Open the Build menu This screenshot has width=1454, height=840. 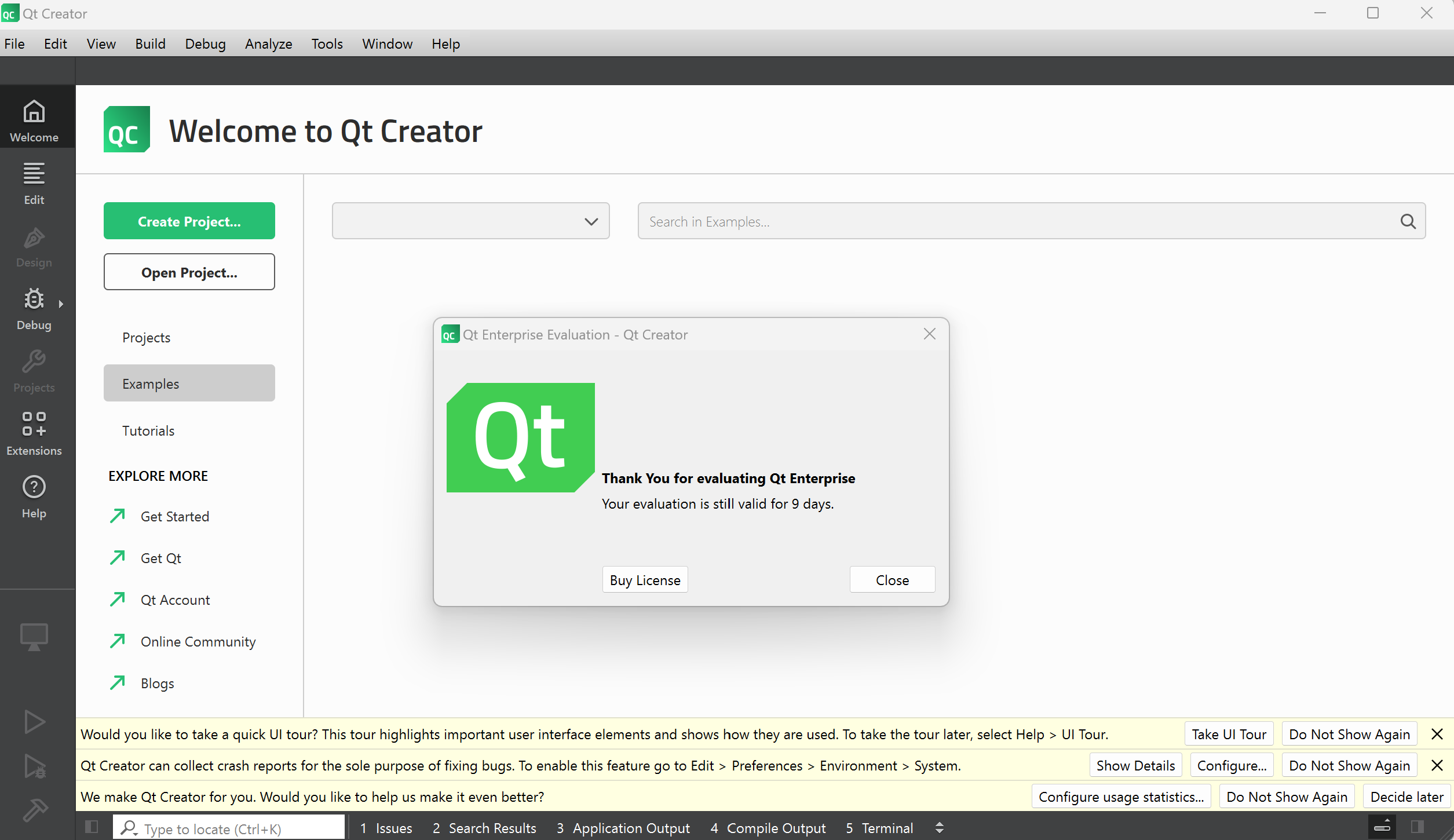coord(151,43)
